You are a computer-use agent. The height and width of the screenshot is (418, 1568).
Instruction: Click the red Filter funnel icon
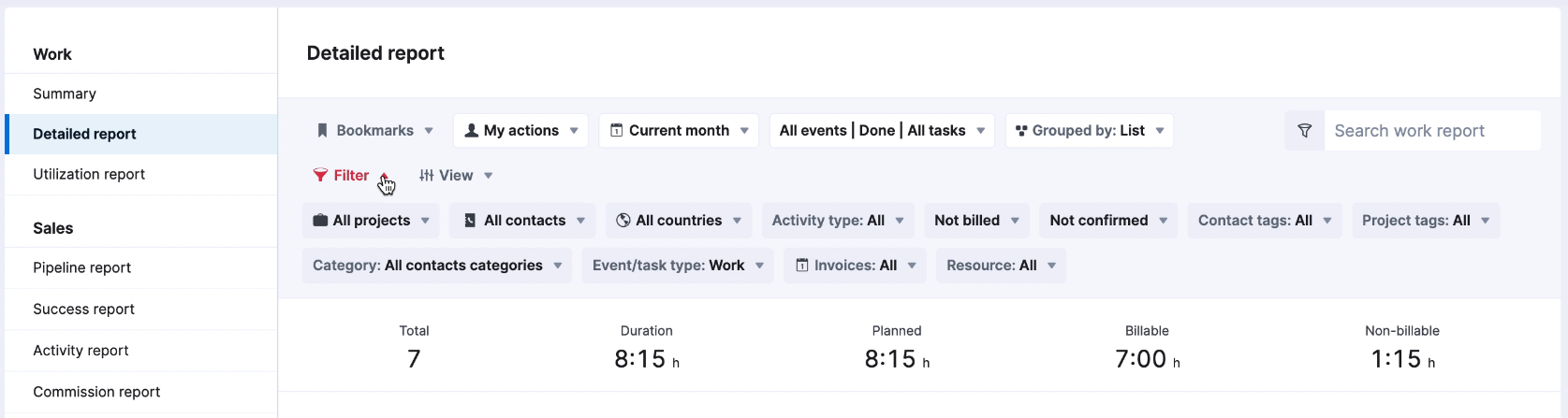click(320, 176)
